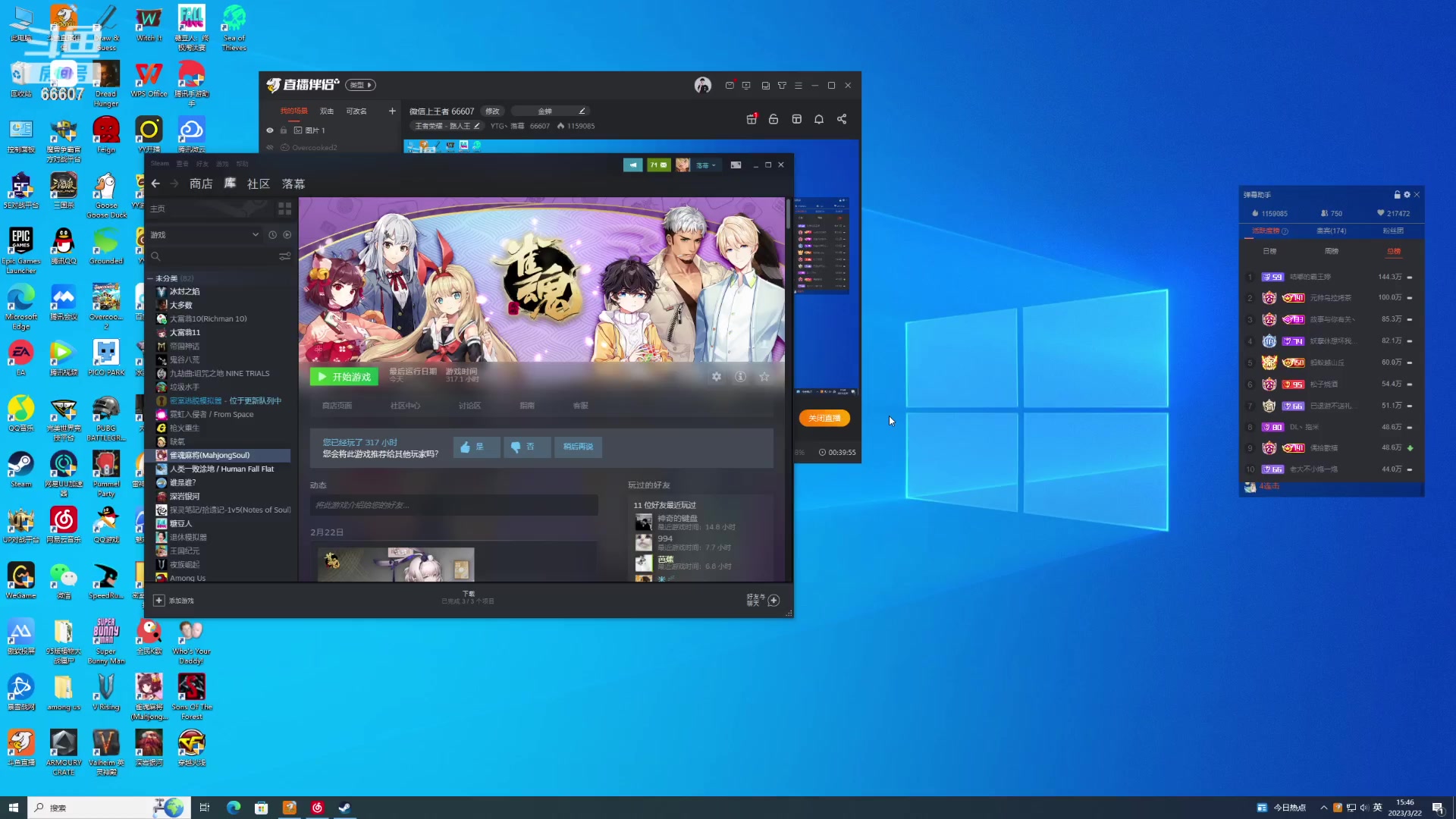1456x819 pixels.
Task: Open the gift box icon in streaming companion
Action: 752,119
